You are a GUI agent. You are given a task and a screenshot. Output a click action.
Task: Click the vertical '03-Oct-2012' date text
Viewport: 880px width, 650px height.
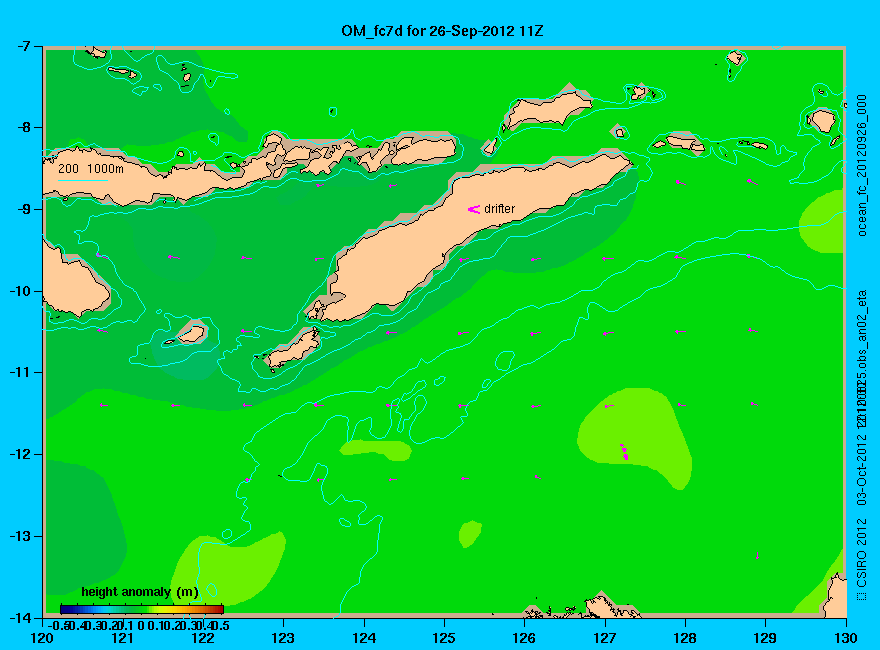861,467
